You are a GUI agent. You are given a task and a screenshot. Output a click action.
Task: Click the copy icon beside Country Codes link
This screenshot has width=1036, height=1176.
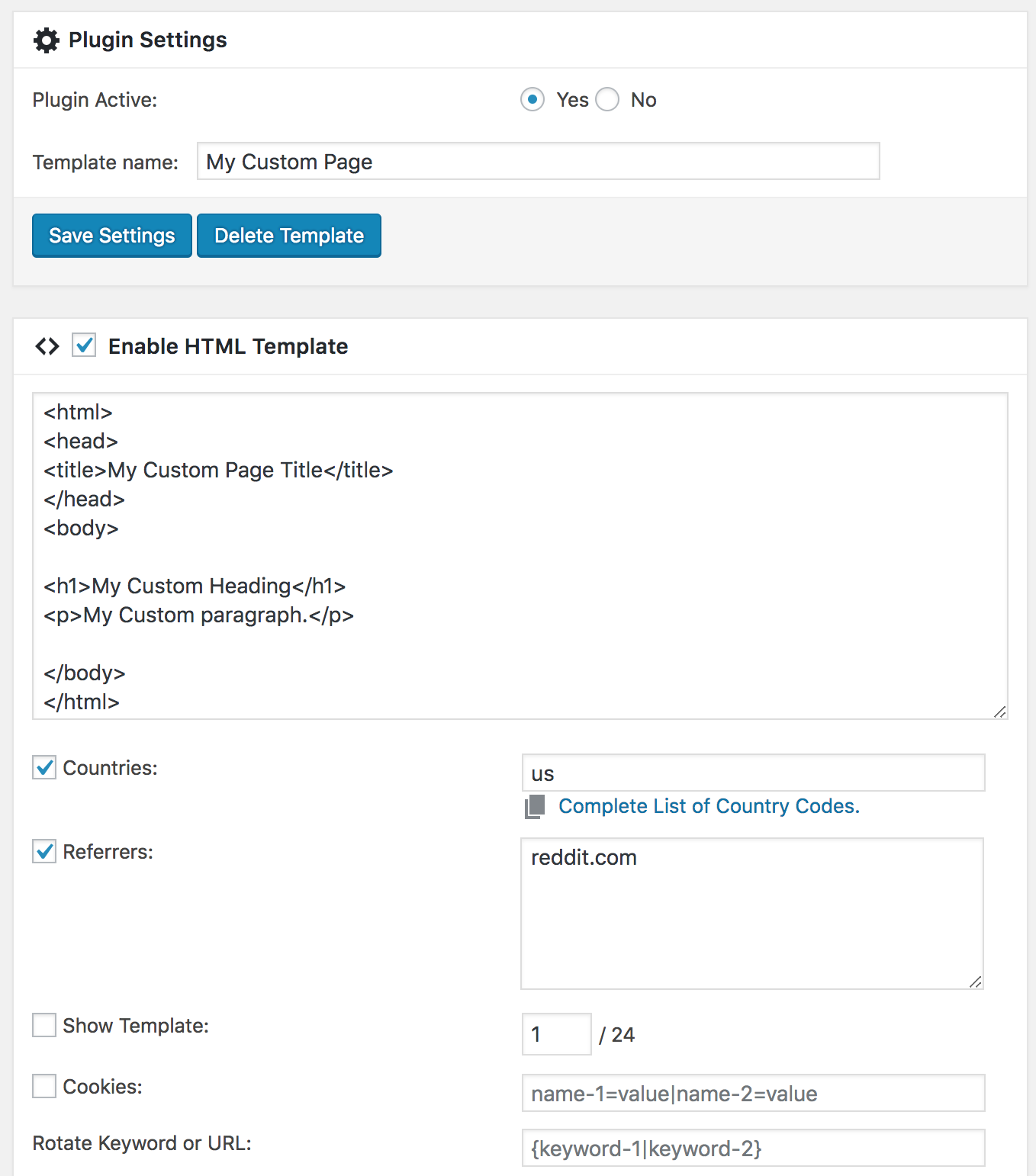coord(535,807)
